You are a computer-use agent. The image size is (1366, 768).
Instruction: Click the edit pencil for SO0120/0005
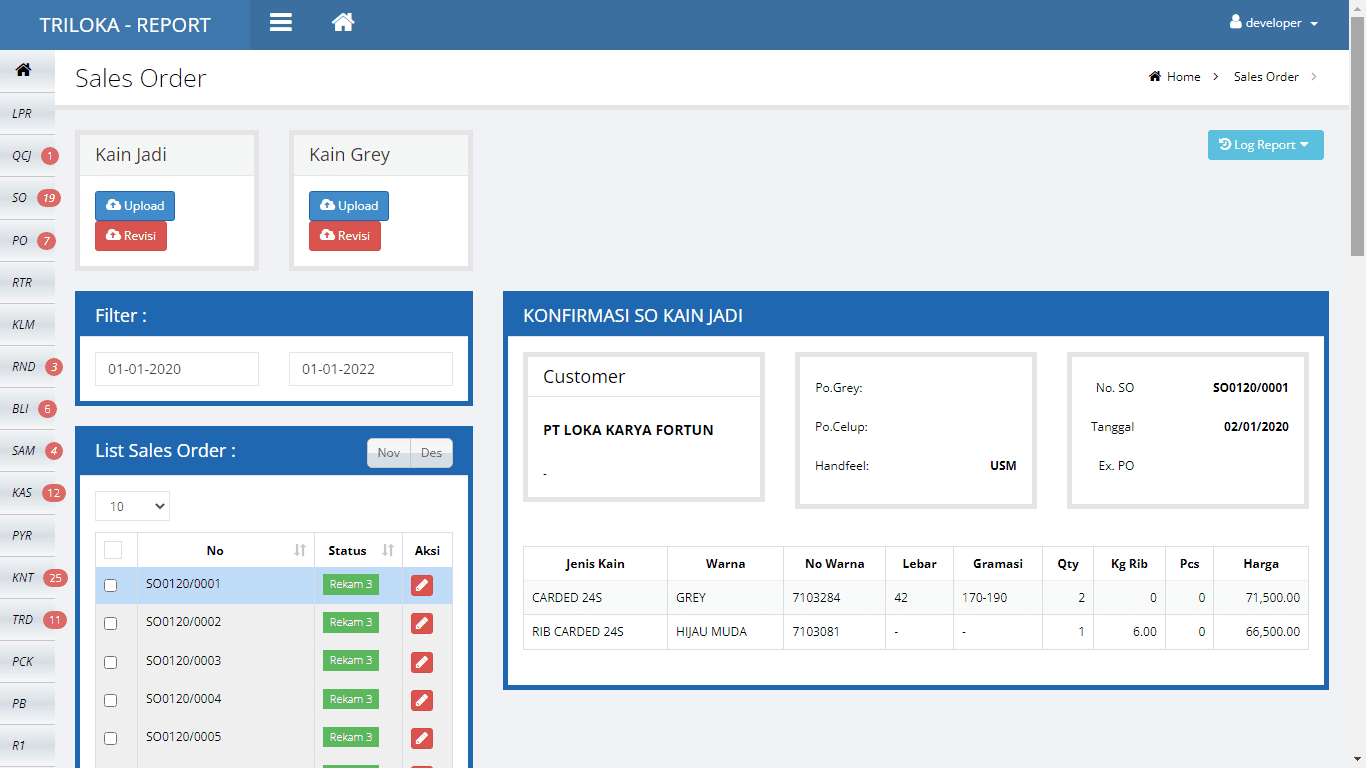[x=422, y=738]
